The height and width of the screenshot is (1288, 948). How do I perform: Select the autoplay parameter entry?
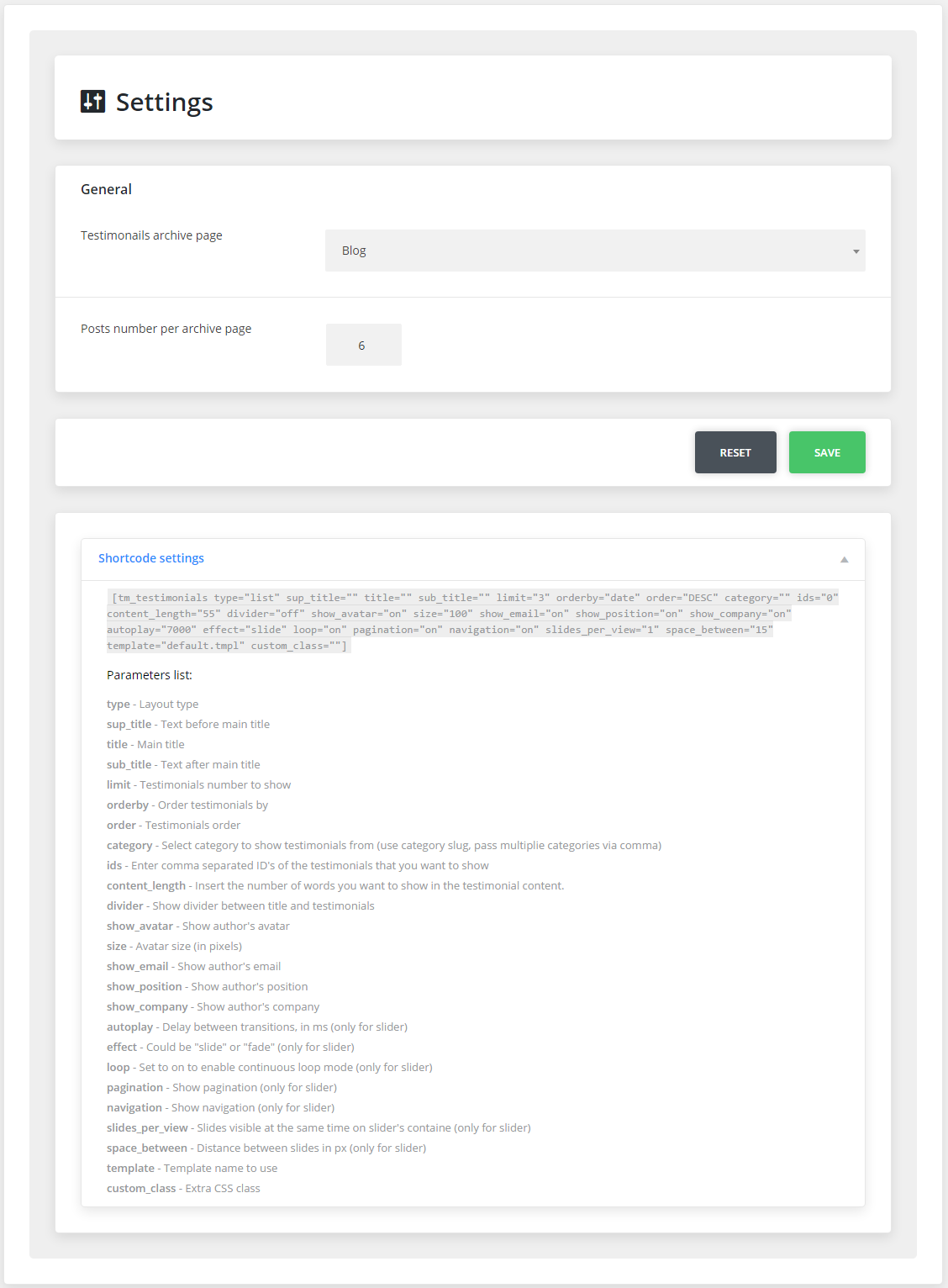(x=256, y=1027)
